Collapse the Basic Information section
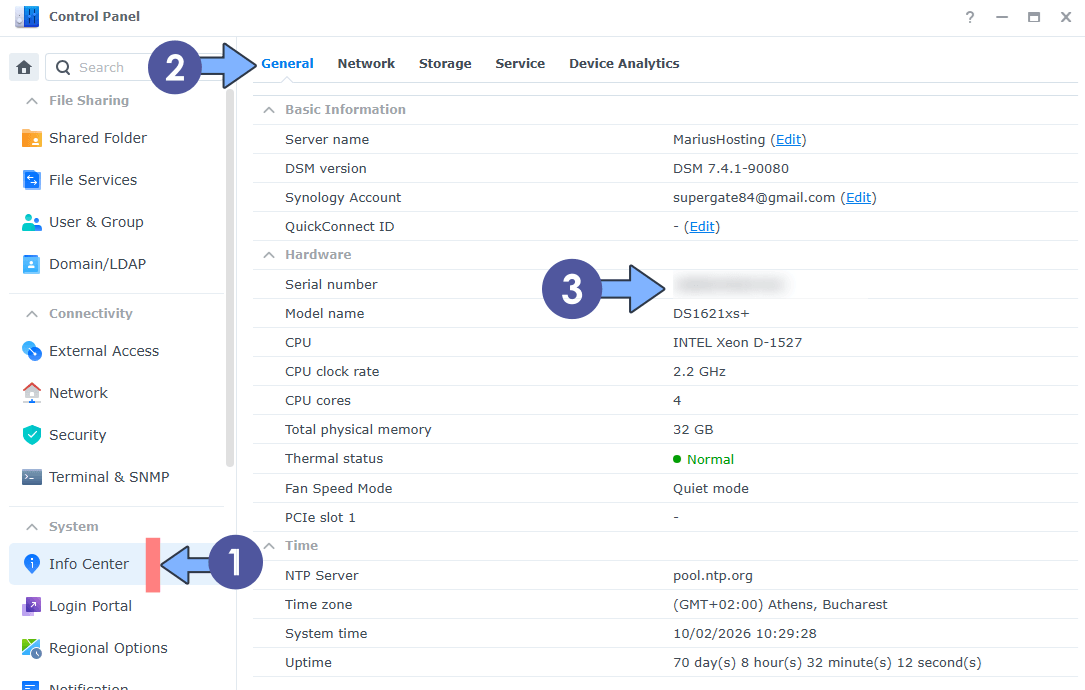Screen dimensions: 1085x690 coord(269,110)
